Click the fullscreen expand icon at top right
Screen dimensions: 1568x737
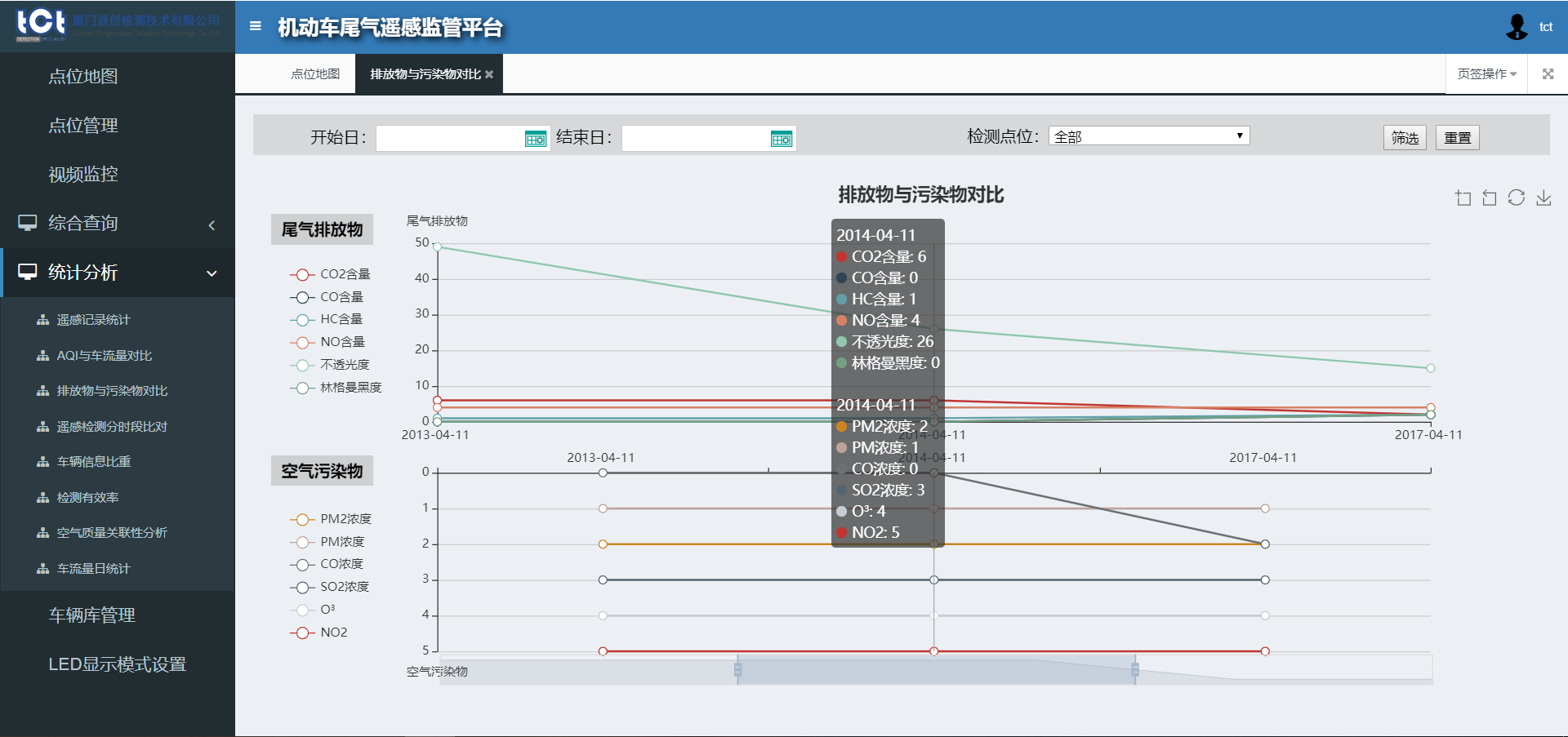(x=1548, y=73)
